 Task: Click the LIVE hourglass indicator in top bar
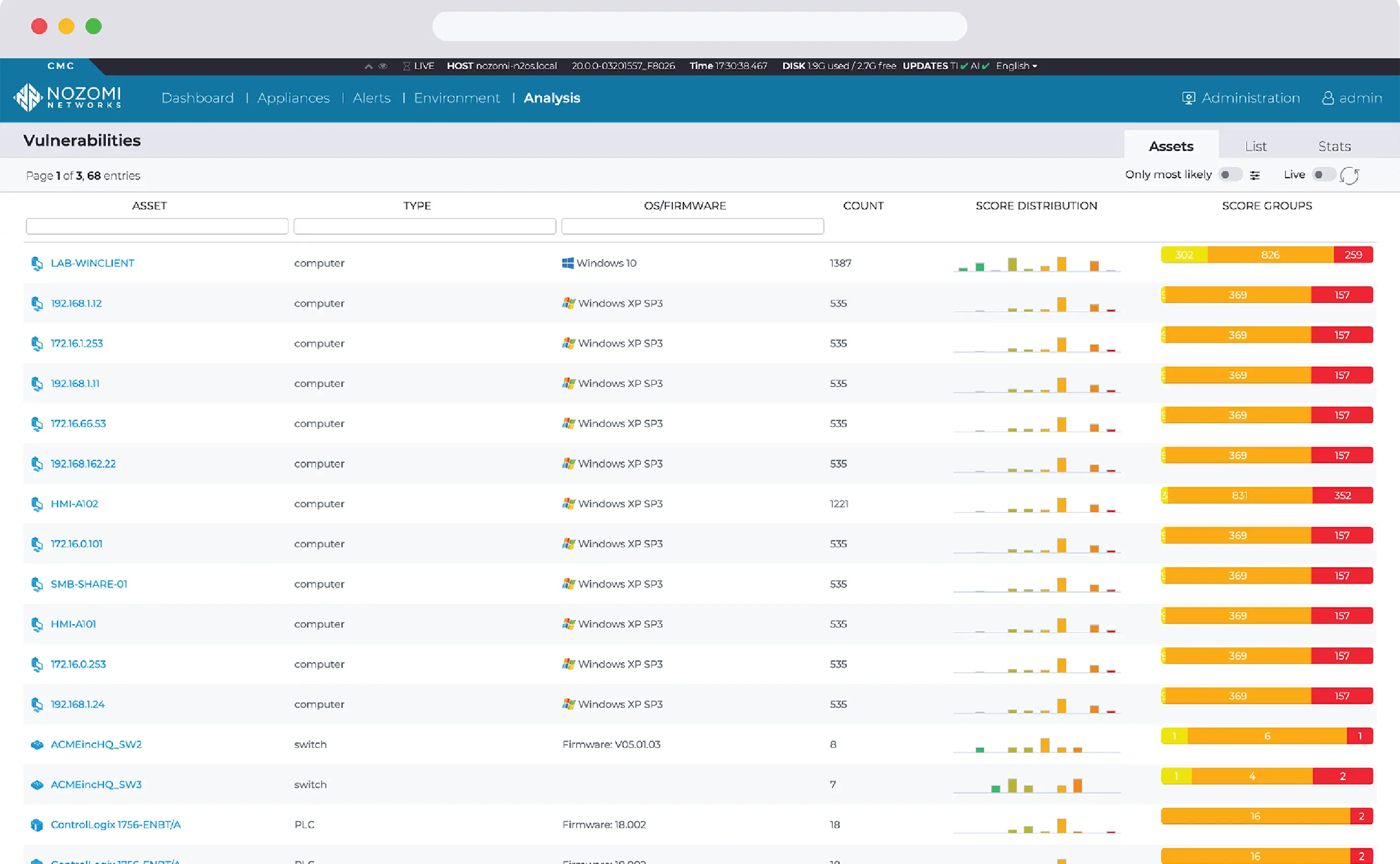[406, 66]
